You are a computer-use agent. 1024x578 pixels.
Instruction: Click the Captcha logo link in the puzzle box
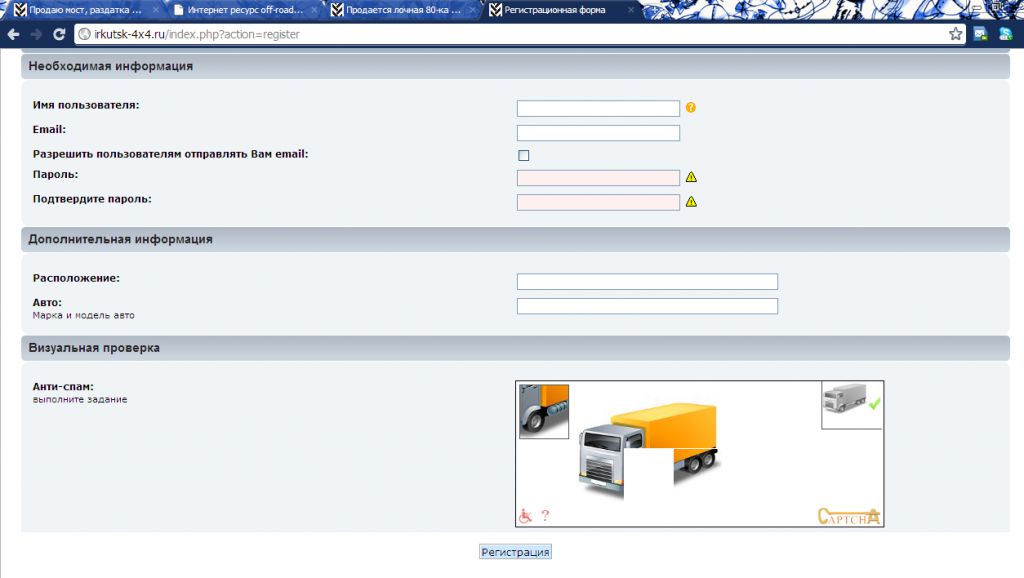point(849,516)
